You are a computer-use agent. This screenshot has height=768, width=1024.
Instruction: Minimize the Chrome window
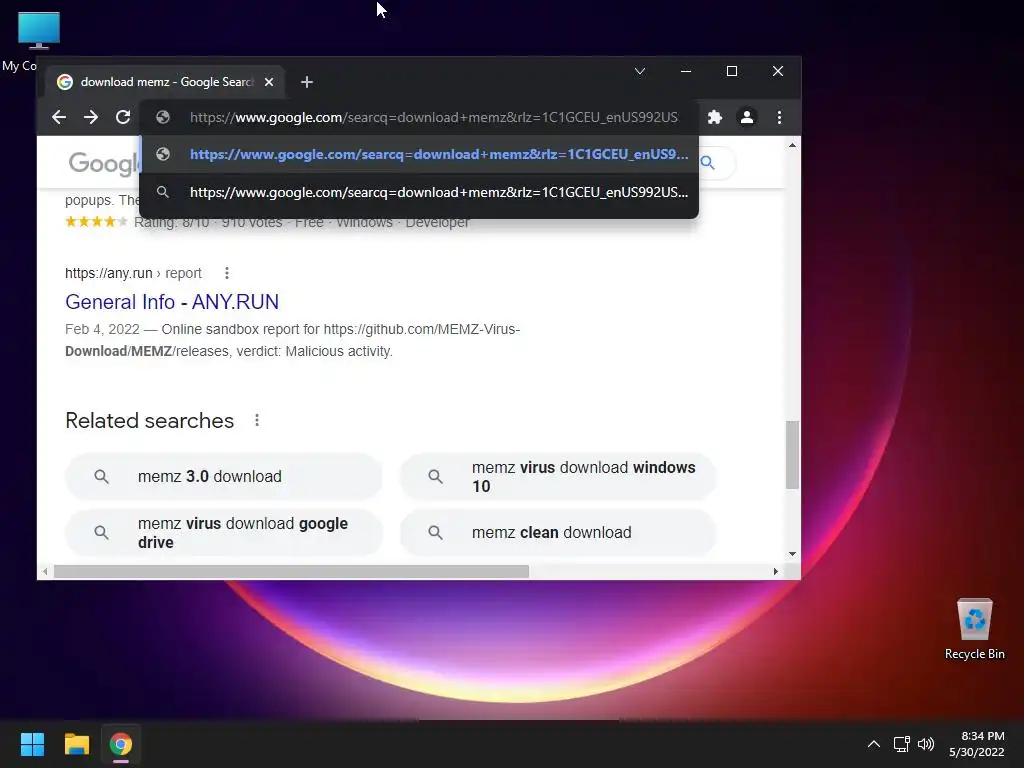click(686, 71)
